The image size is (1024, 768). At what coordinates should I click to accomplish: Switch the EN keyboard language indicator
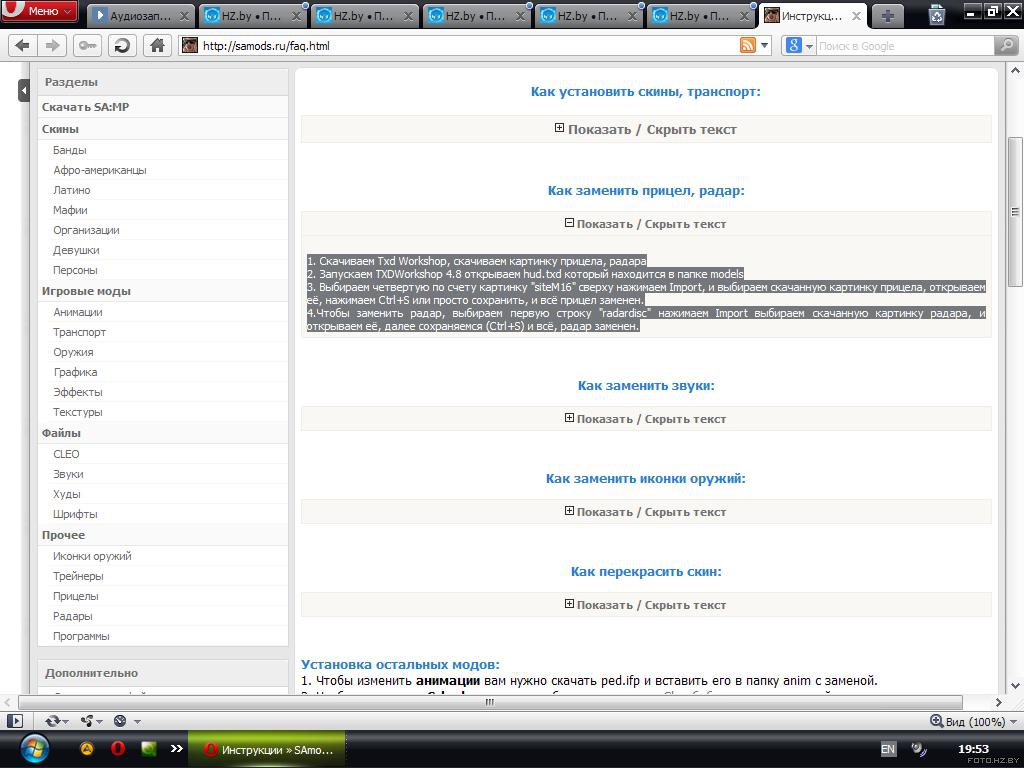point(888,749)
